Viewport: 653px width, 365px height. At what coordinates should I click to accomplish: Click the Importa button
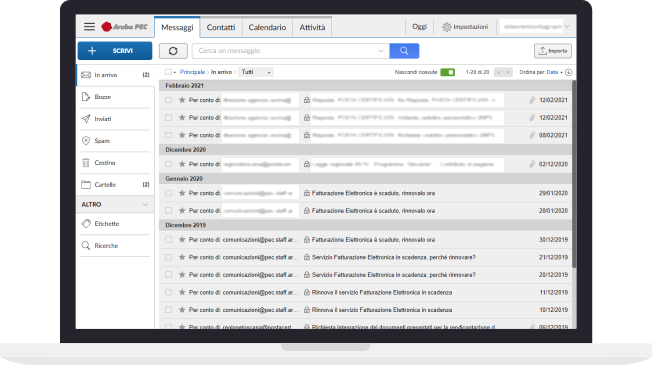pyautogui.click(x=553, y=51)
